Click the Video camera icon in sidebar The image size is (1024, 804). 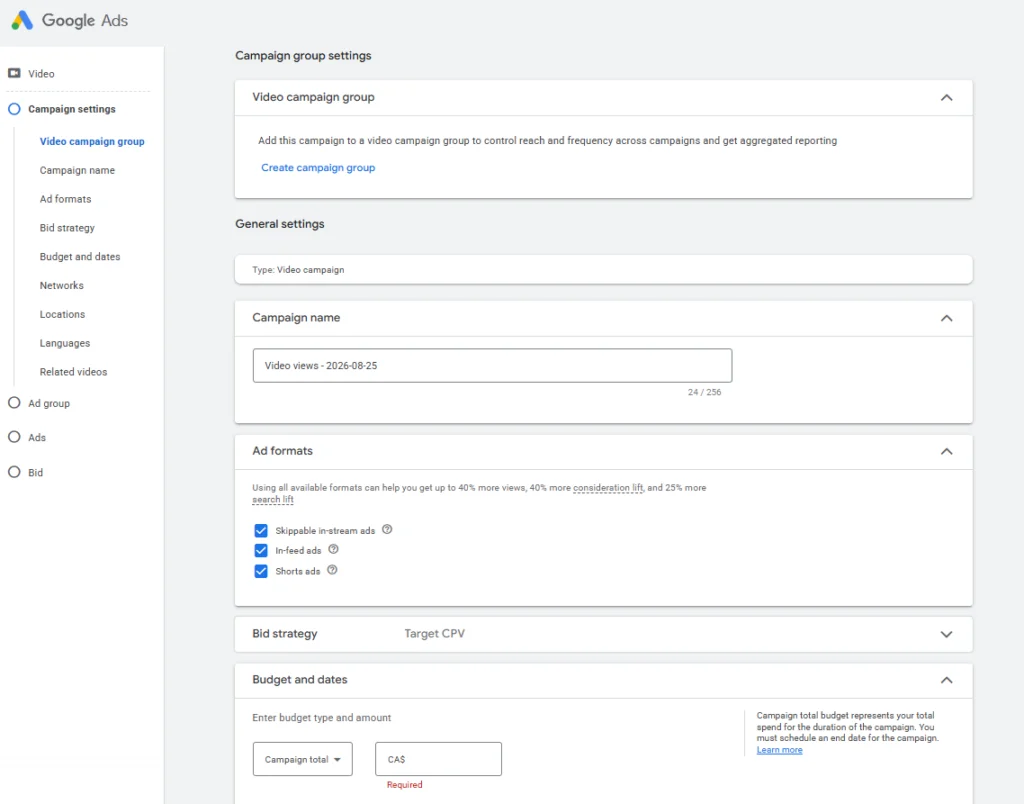pyautogui.click(x=14, y=73)
